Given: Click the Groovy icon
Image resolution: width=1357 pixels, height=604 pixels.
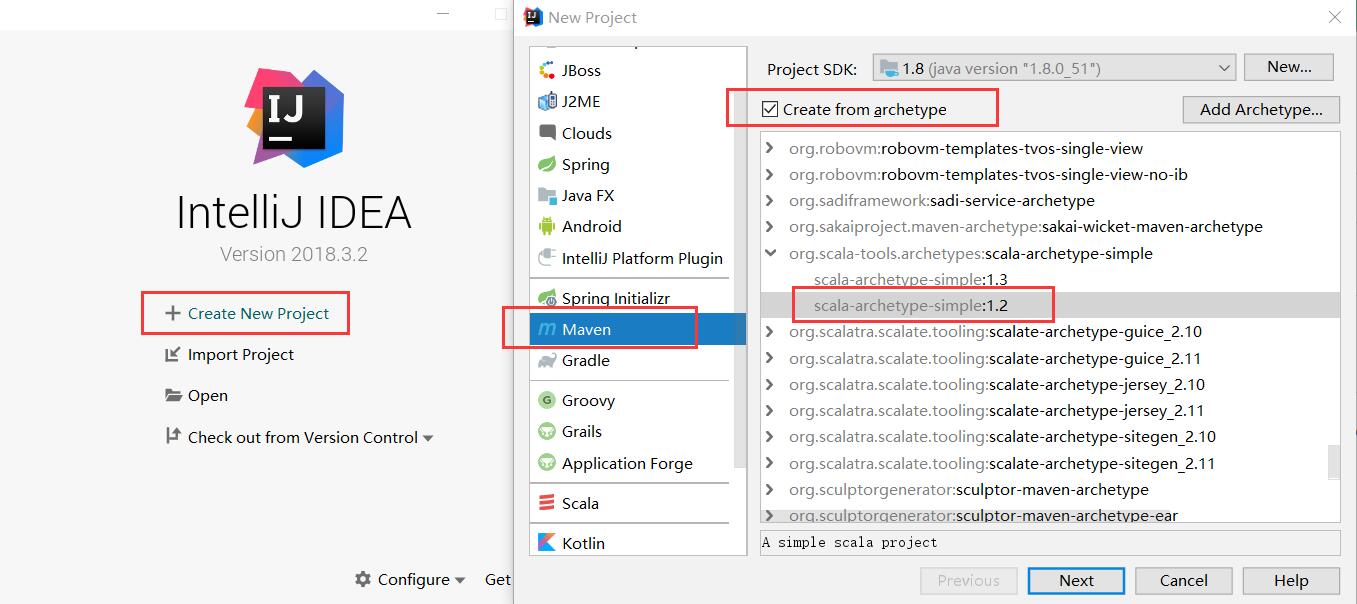Looking at the screenshot, I should click(x=547, y=400).
